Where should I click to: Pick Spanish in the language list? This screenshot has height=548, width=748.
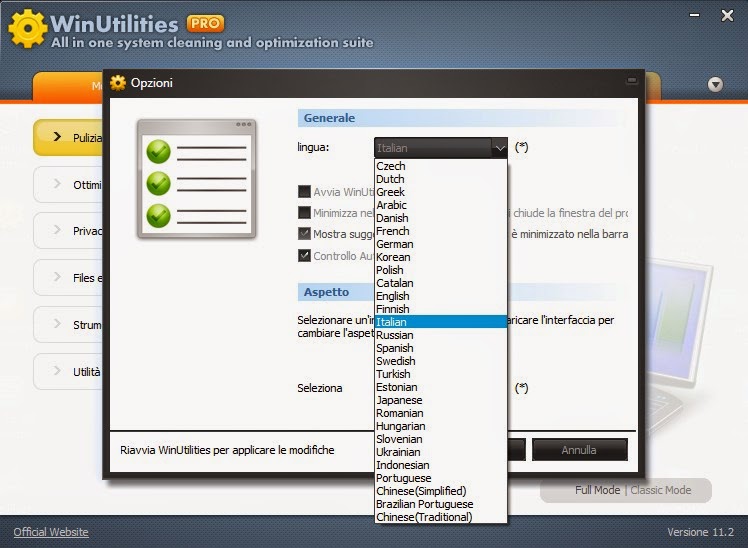[440, 348]
